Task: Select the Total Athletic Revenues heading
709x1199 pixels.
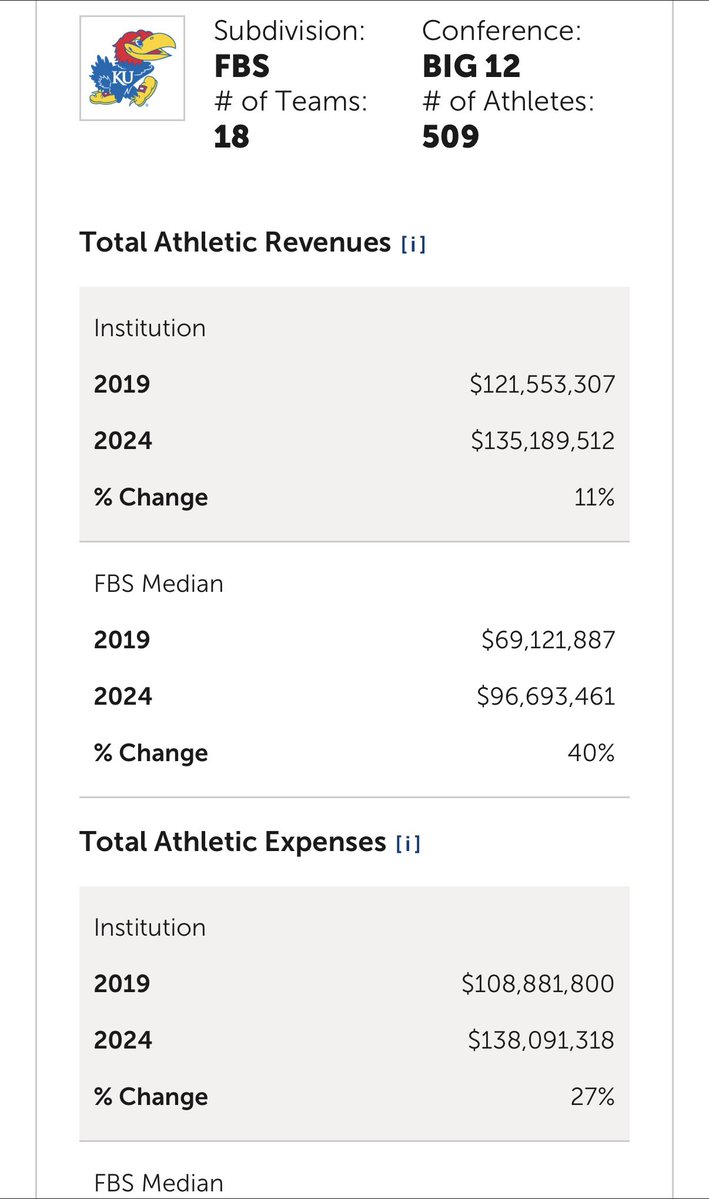Action: point(235,242)
